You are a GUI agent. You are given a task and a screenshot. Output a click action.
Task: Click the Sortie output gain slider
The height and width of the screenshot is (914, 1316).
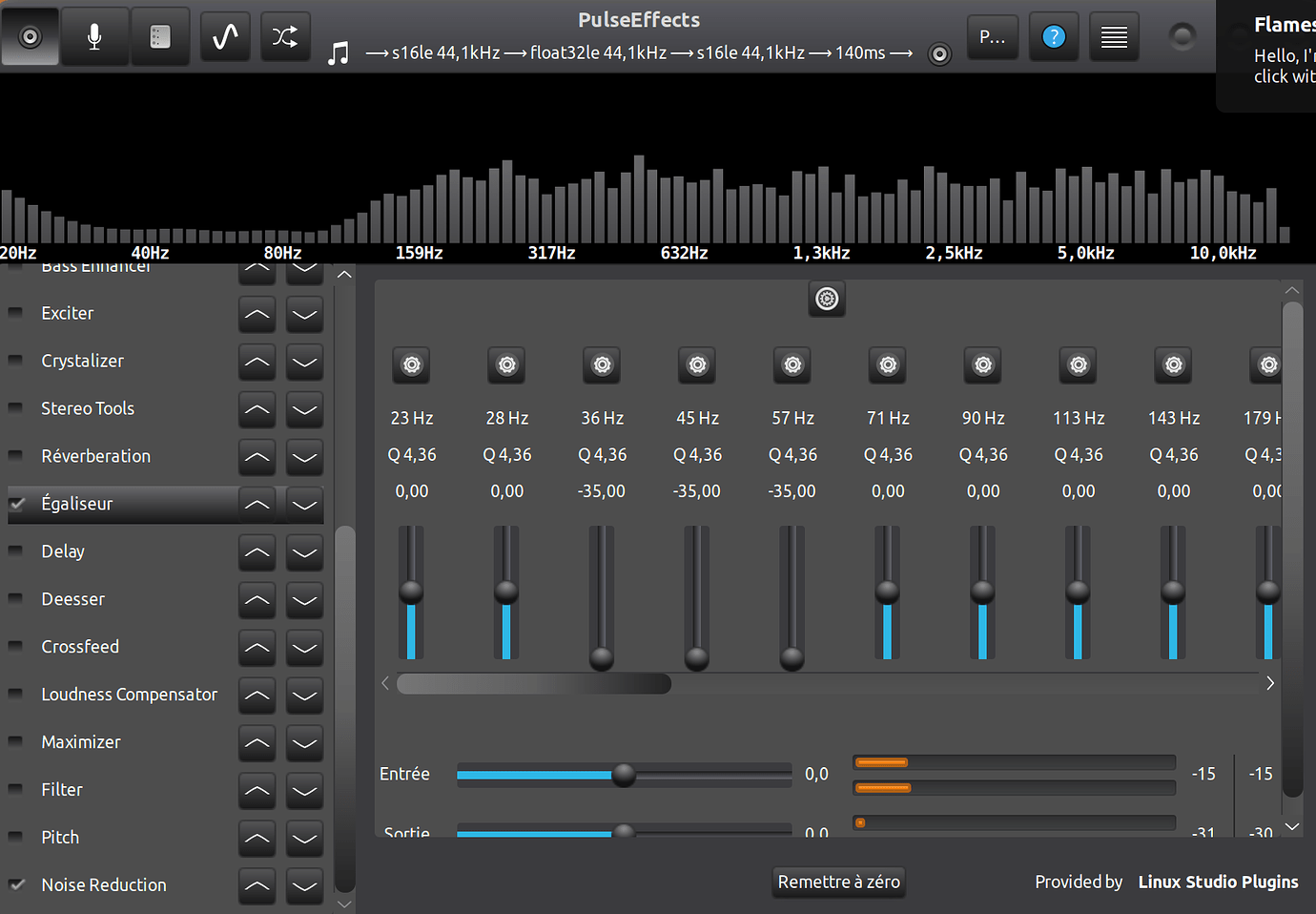(x=625, y=832)
